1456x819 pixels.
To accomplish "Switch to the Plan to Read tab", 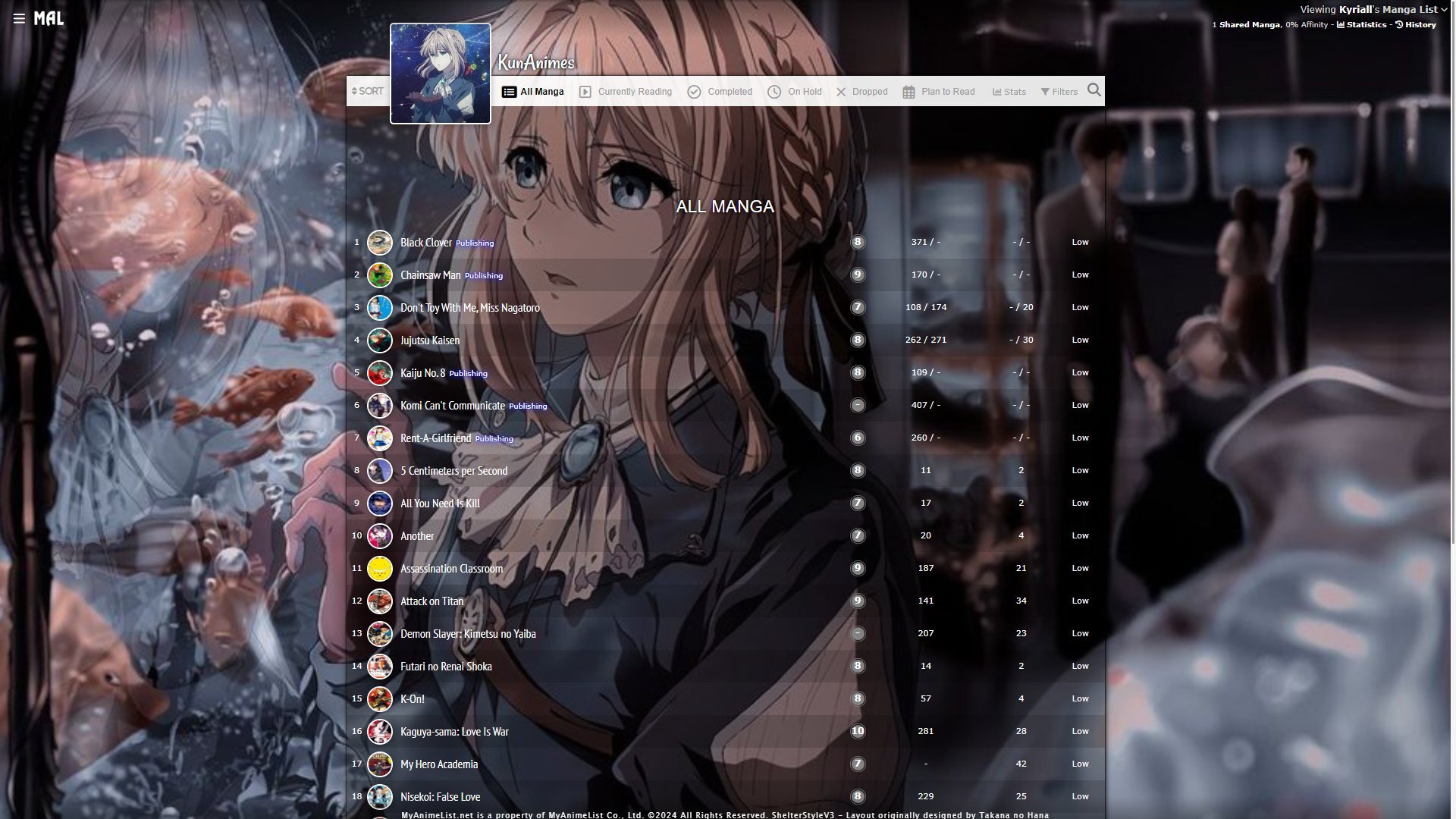I will pos(939,92).
